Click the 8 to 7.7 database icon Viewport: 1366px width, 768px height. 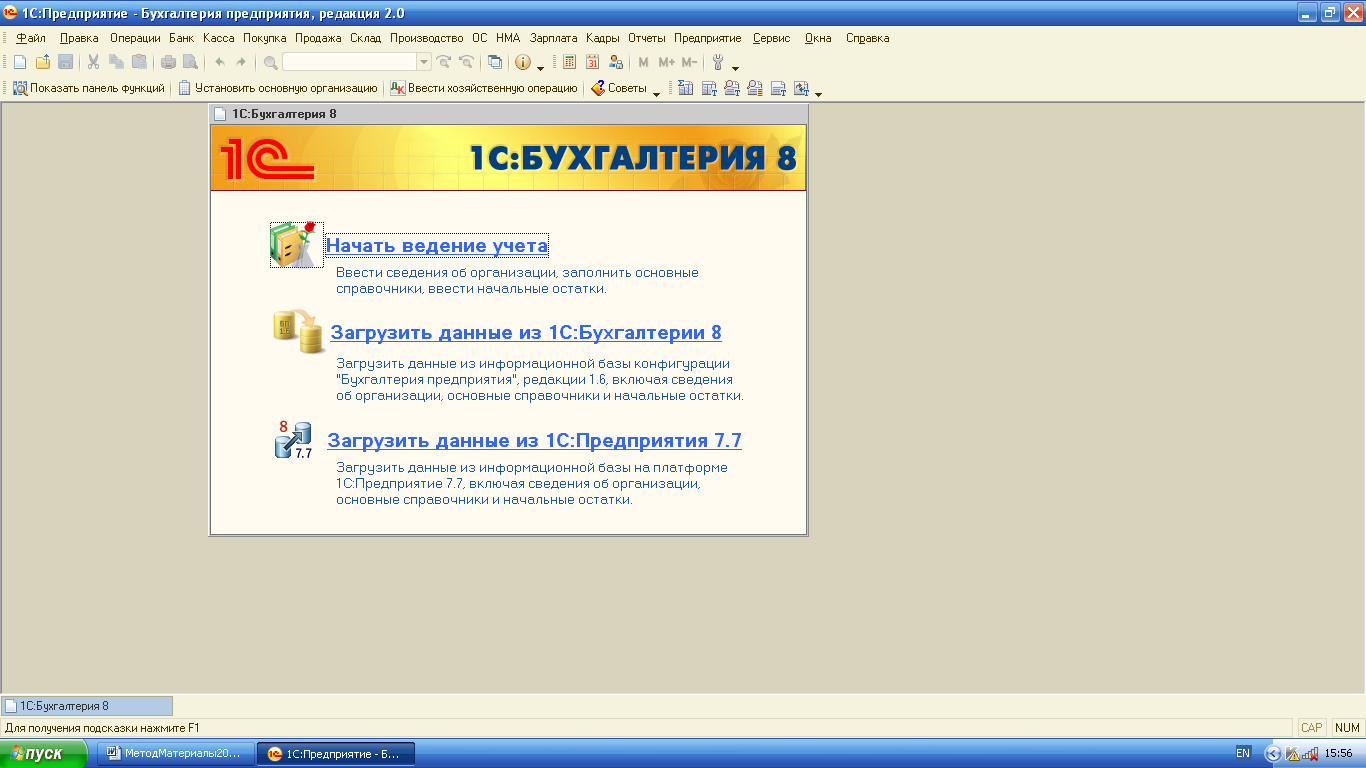(x=294, y=440)
